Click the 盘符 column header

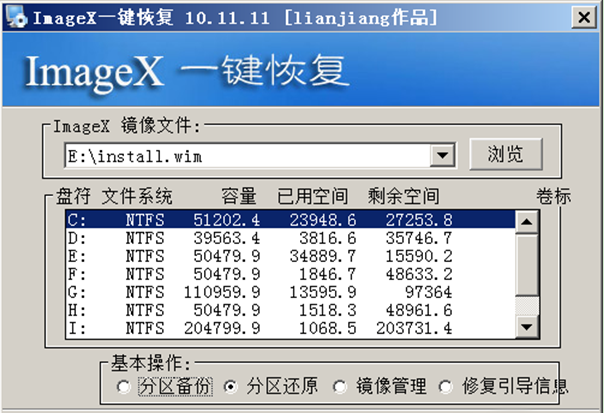[73, 196]
